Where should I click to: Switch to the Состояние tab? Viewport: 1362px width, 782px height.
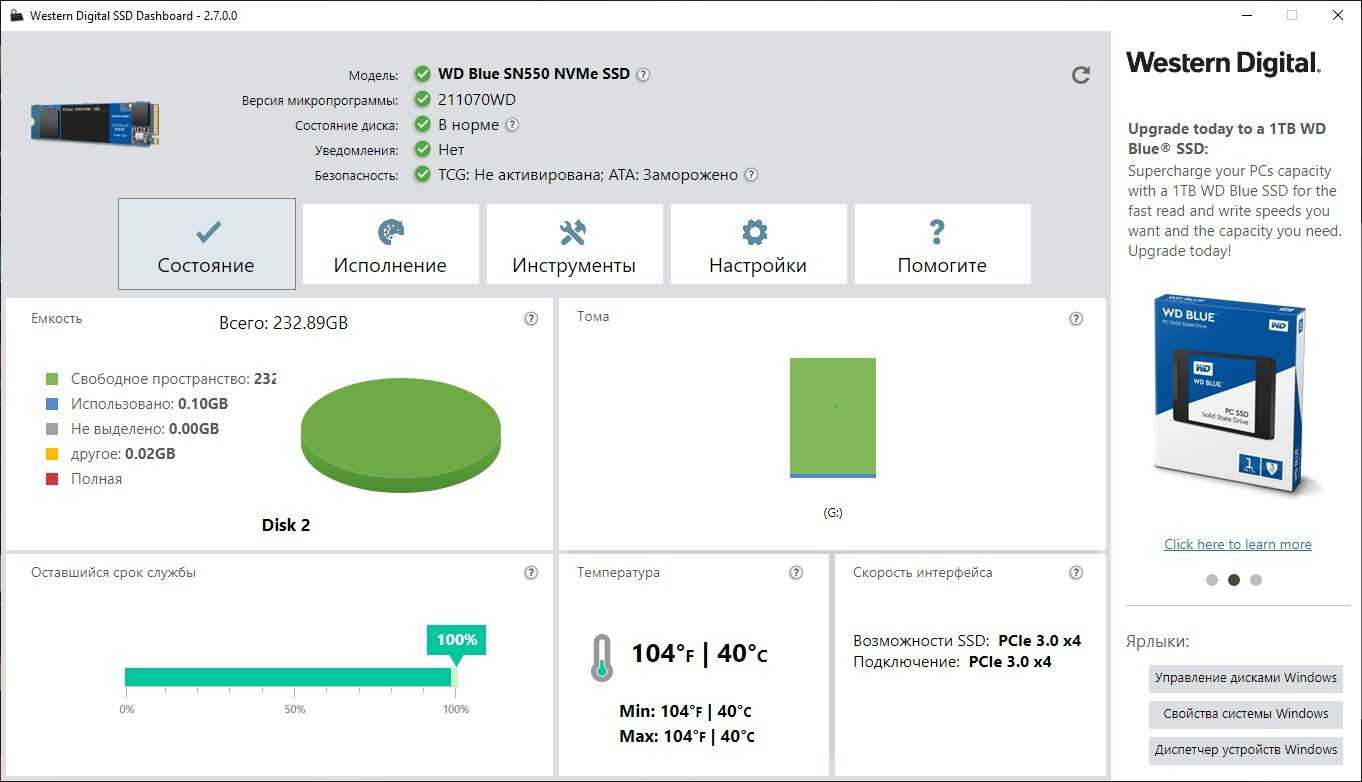tap(207, 244)
